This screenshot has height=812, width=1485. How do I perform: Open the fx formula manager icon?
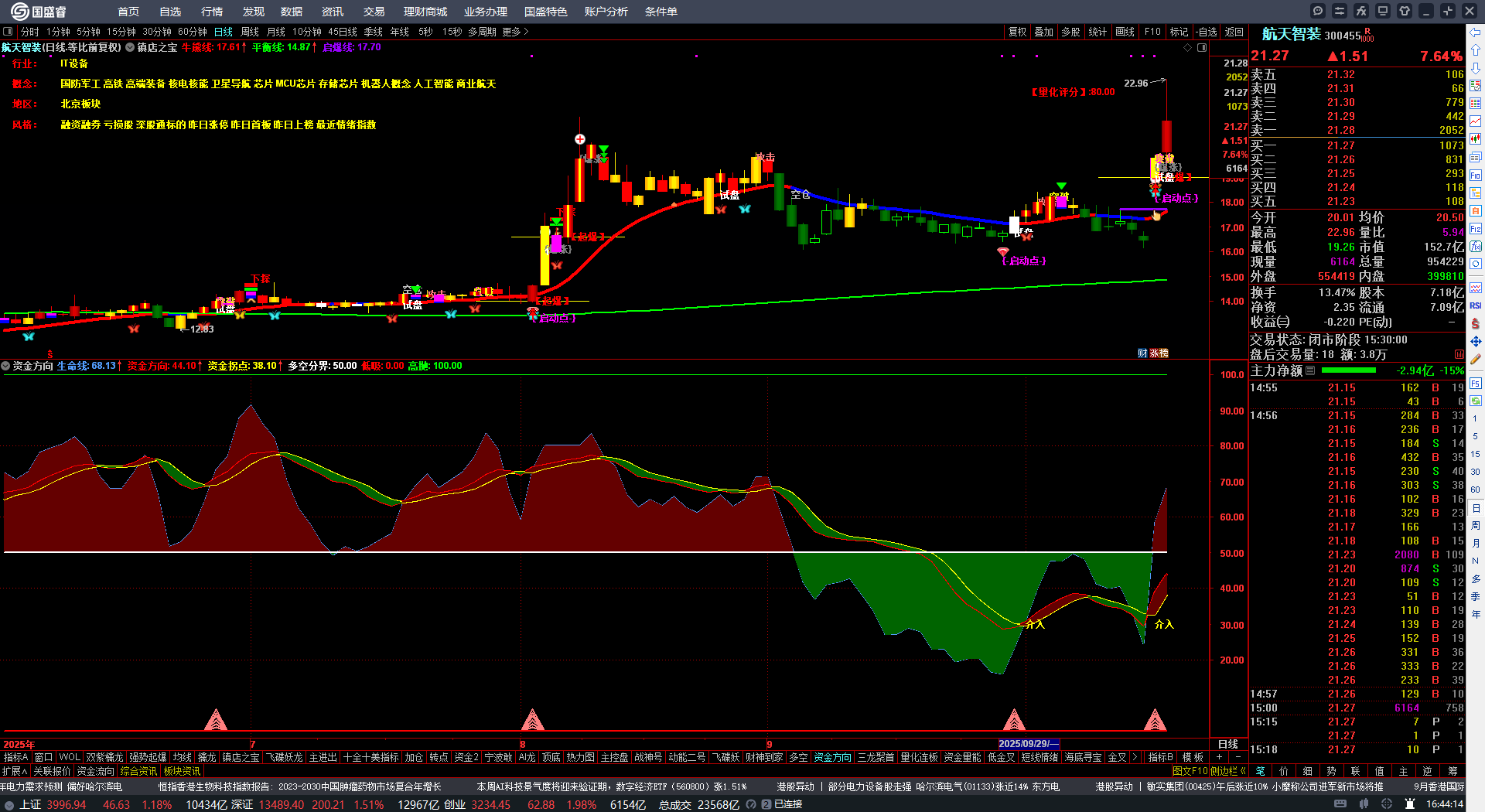[x=1361, y=11]
